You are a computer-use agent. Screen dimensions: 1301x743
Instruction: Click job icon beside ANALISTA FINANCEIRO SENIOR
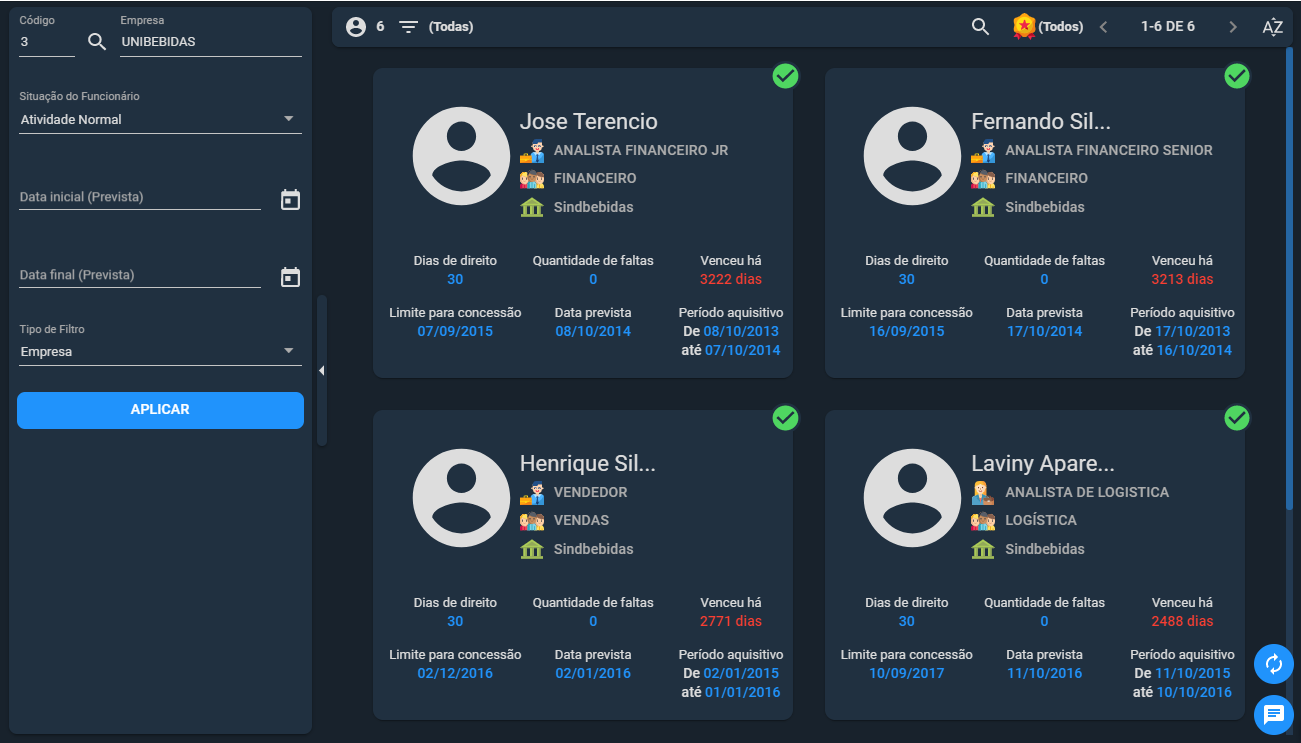coord(983,151)
